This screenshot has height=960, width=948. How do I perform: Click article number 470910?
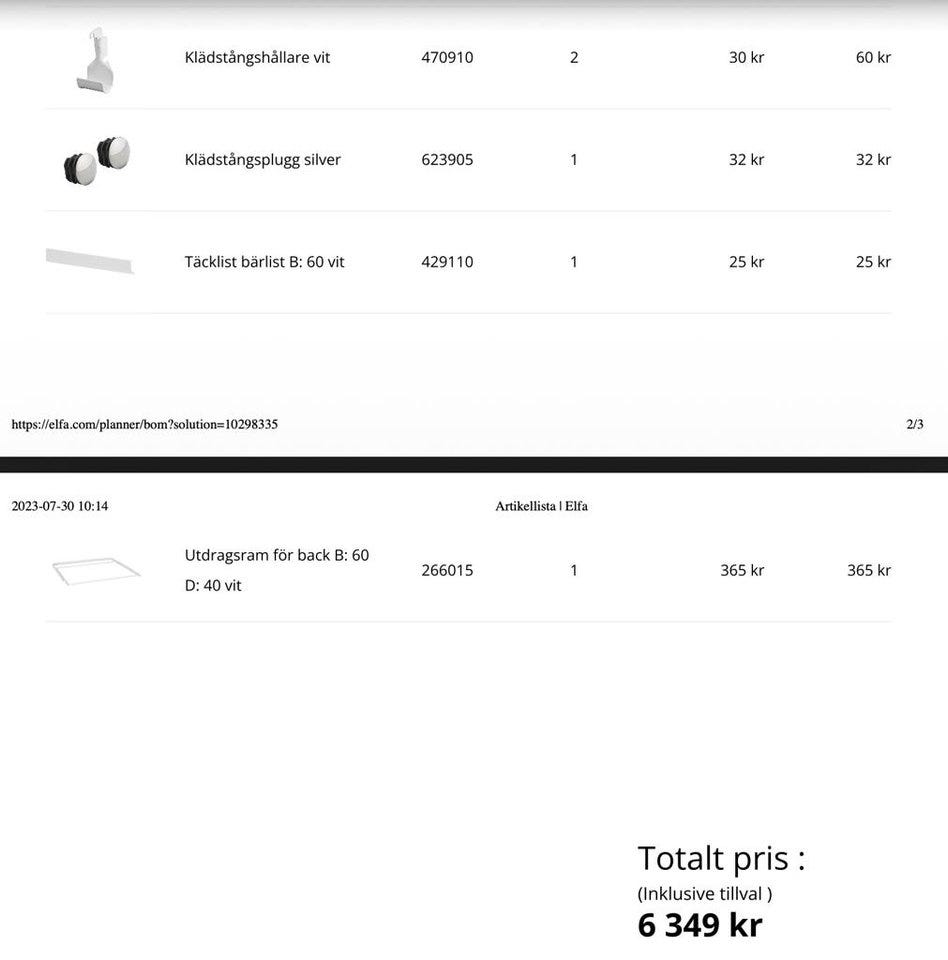click(447, 58)
